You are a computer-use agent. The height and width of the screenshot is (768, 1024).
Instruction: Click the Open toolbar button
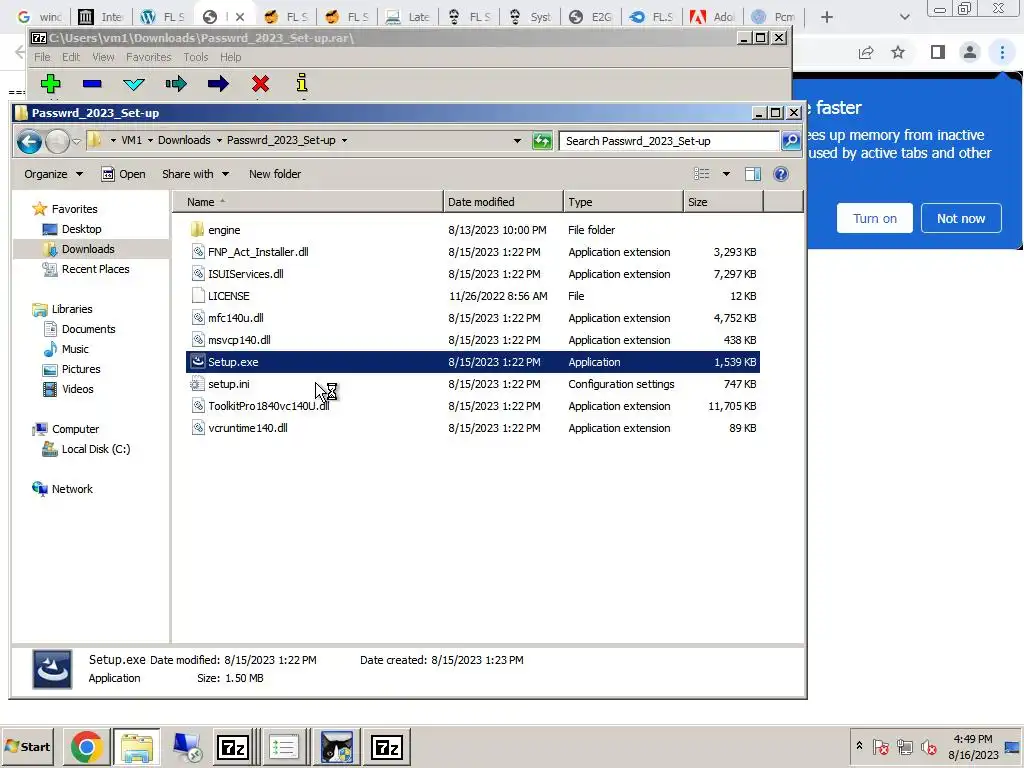pos(123,174)
